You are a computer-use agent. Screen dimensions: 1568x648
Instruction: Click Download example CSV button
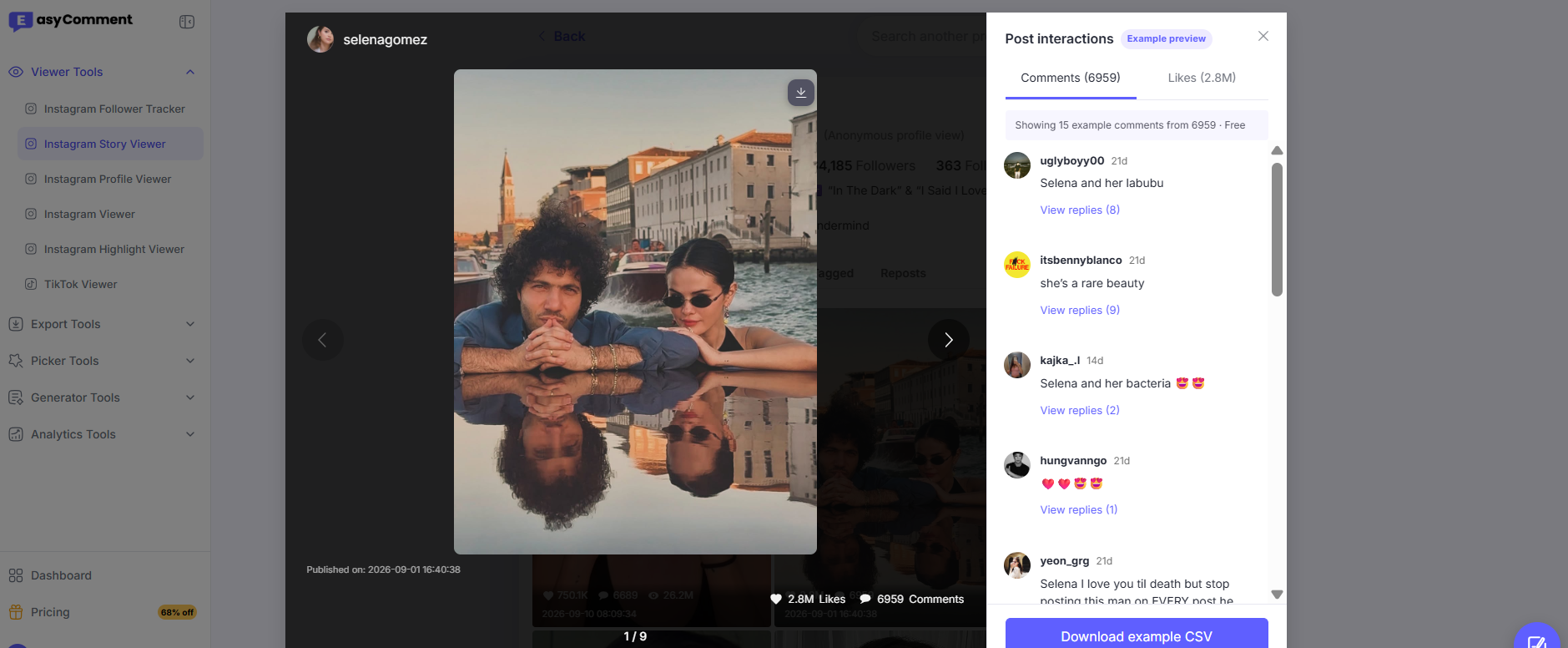pyautogui.click(x=1137, y=635)
